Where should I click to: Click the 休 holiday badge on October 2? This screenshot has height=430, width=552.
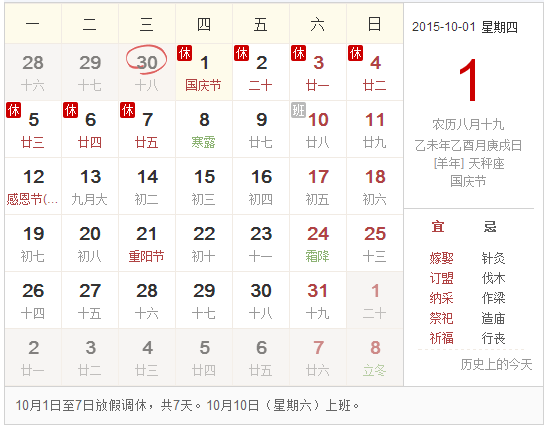click(242, 53)
